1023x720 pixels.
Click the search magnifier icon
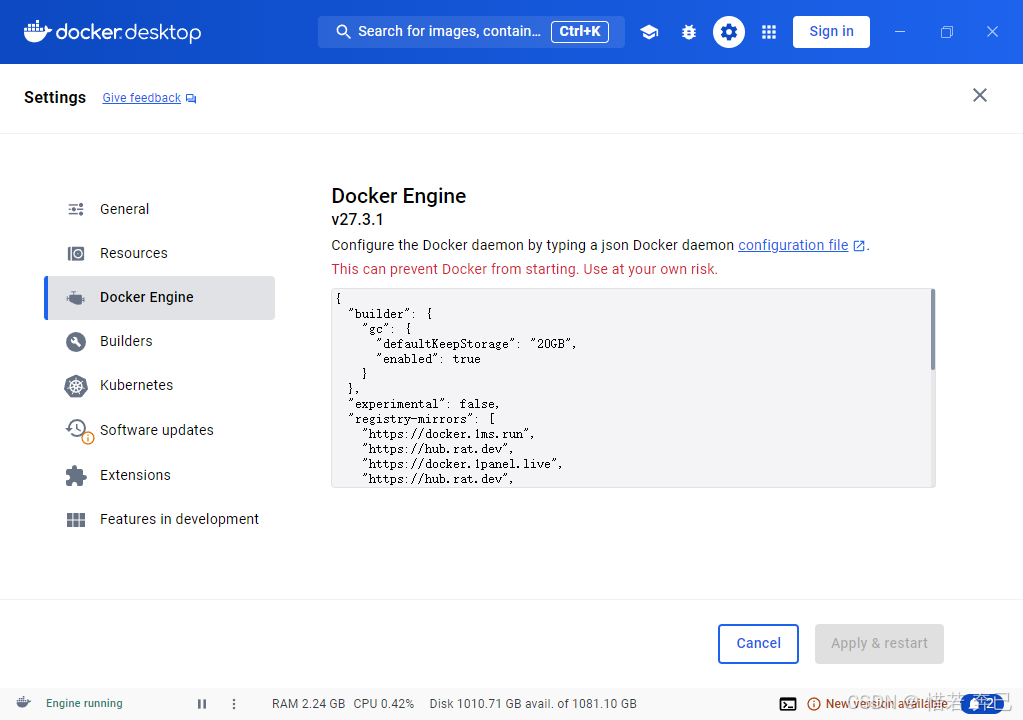pos(343,31)
